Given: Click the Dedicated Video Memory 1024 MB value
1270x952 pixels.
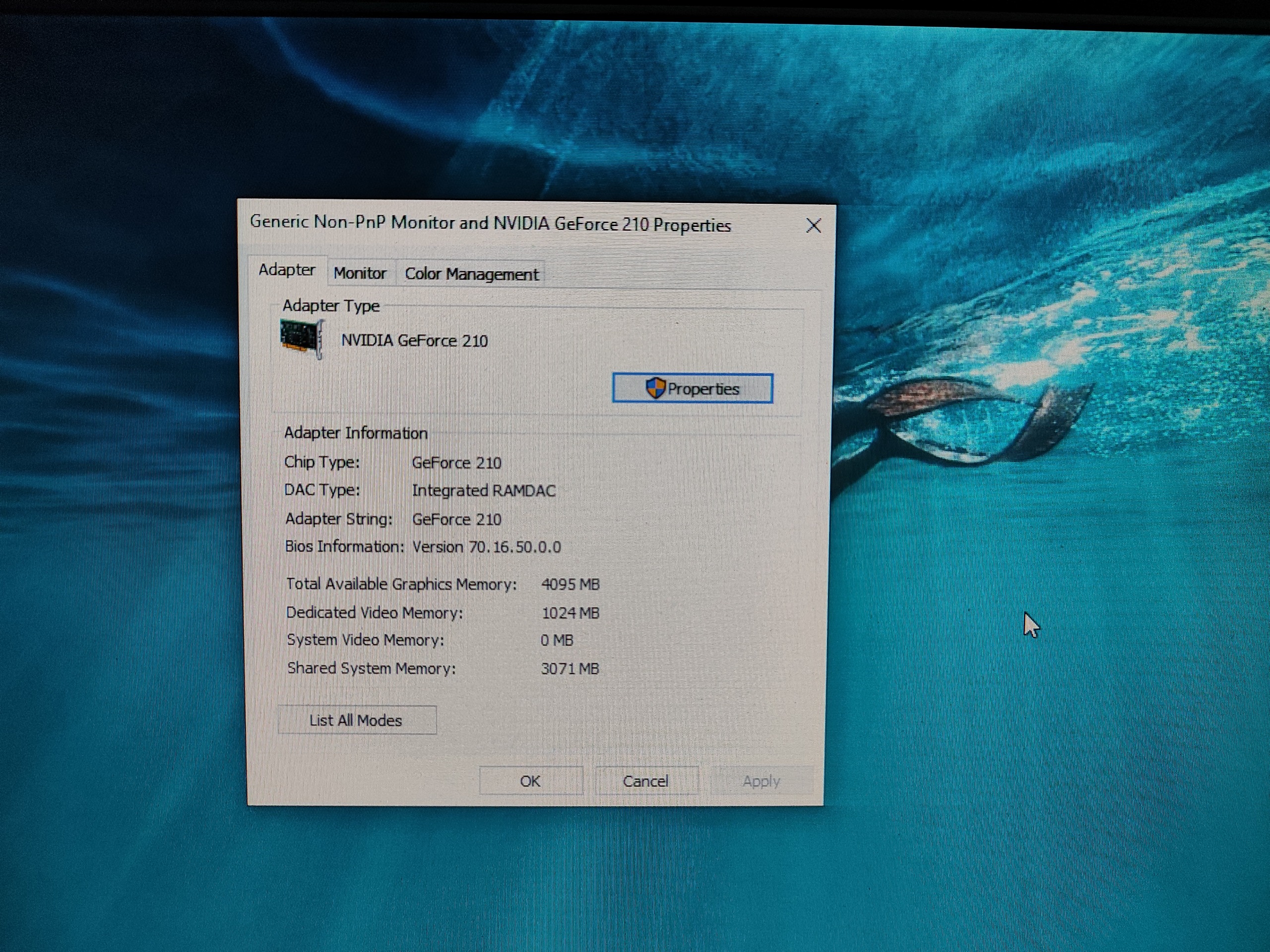Looking at the screenshot, I should (570, 613).
